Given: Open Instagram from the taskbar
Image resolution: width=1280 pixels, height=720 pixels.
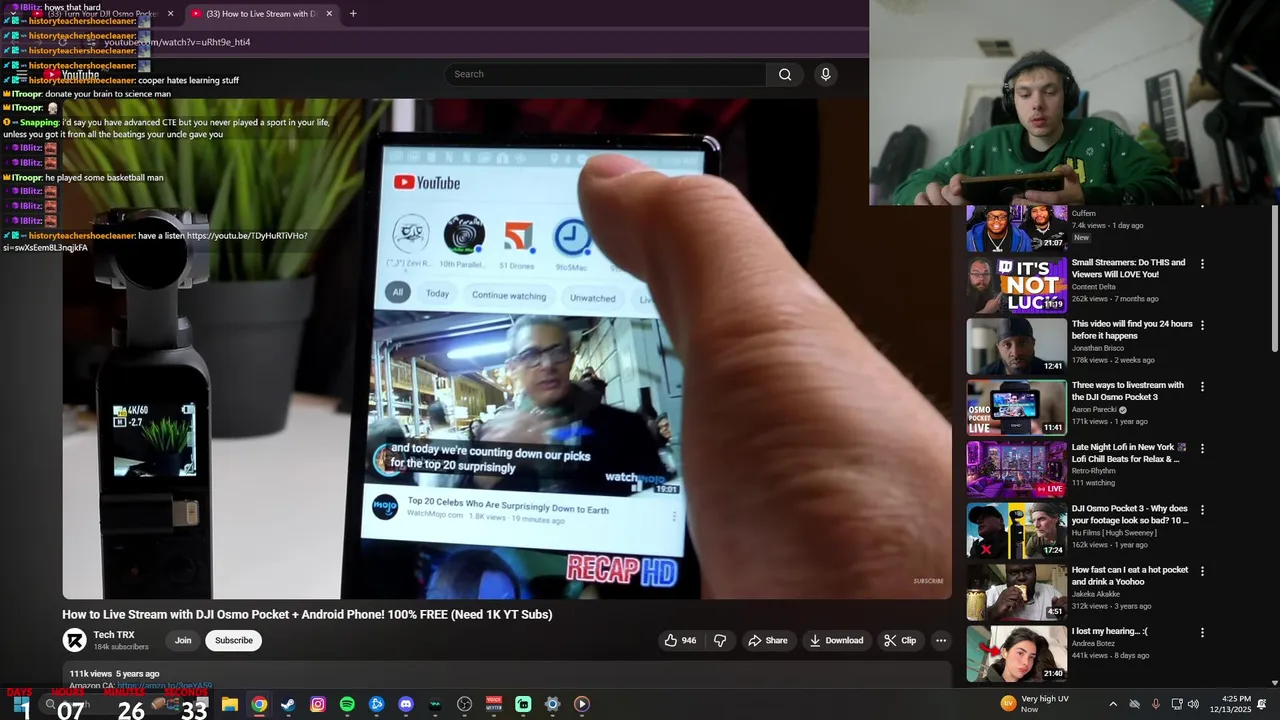Looking at the screenshot, I should pos(318,704).
